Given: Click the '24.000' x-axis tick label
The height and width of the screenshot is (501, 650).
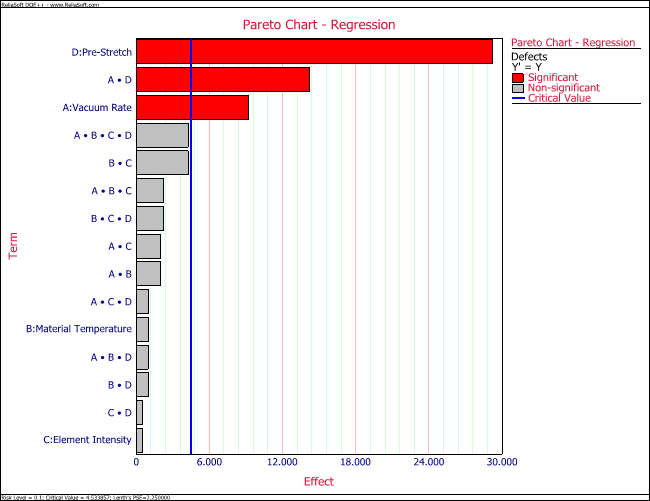Looking at the screenshot, I should (429, 462).
